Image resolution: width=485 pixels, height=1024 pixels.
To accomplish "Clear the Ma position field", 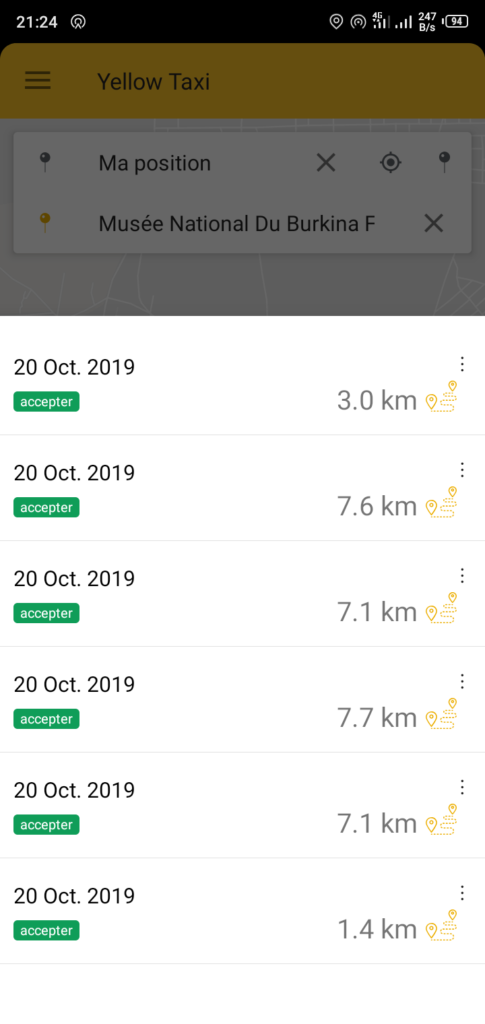I will [326, 163].
